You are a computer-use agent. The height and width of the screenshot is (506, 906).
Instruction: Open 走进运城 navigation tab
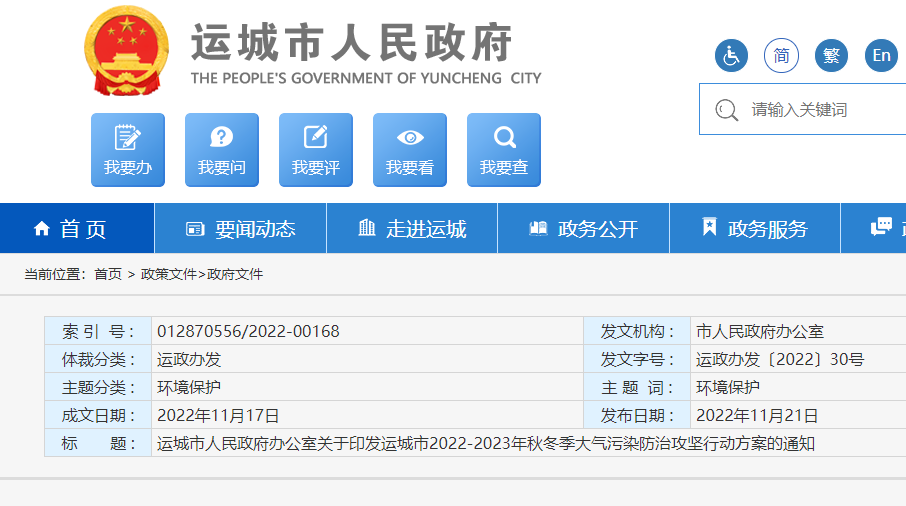pos(412,228)
